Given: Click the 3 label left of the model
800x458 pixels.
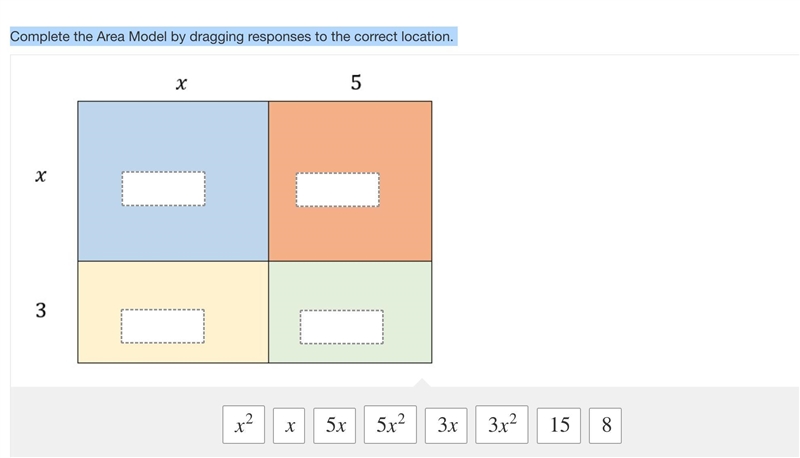Looking at the screenshot, I should pos(41,310).
